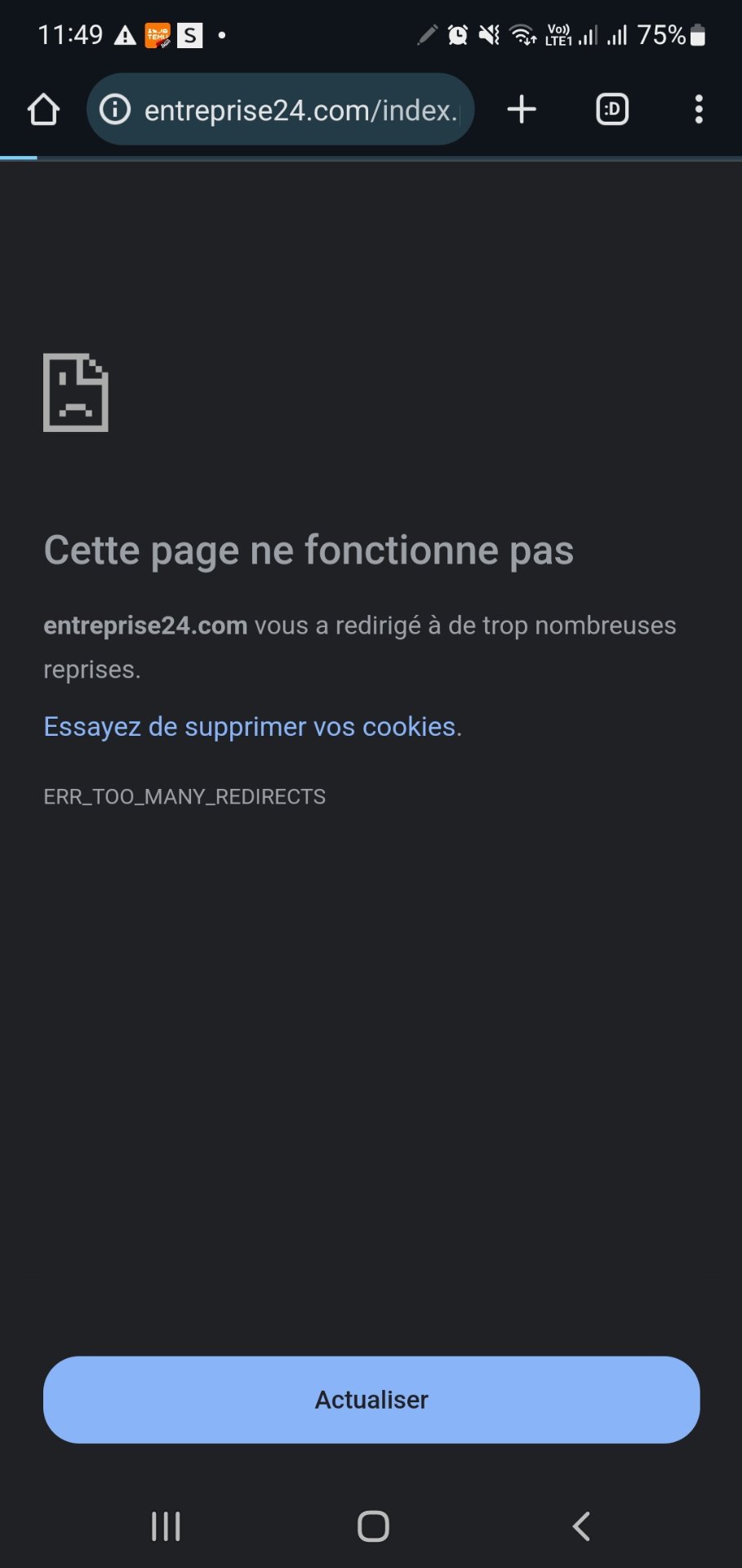The height and width of the screenshot is (1568, 742).
Task: Open the site info icon
Action: pos(115,109)
